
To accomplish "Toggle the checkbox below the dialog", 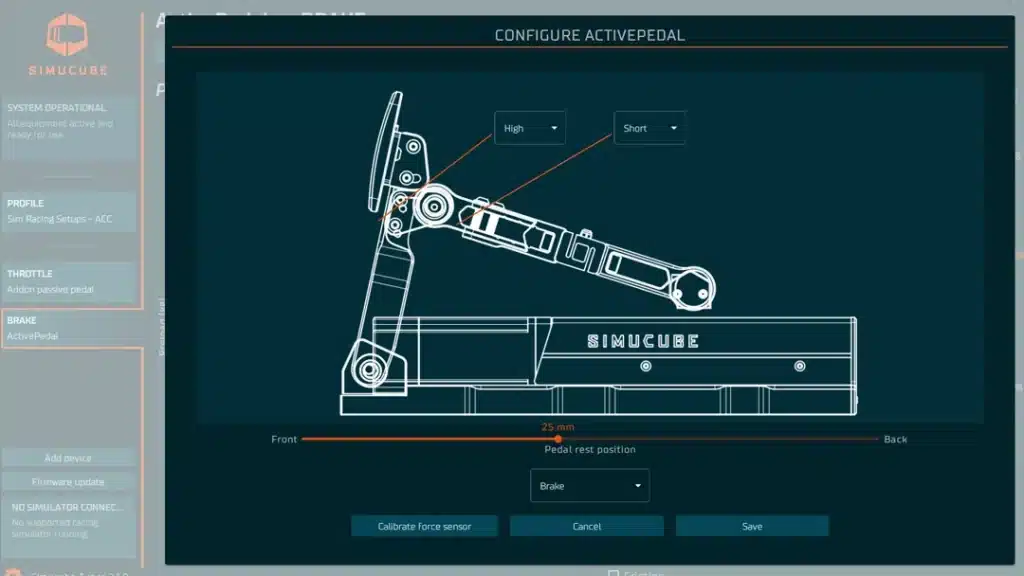I will click(x=613, y=573).
